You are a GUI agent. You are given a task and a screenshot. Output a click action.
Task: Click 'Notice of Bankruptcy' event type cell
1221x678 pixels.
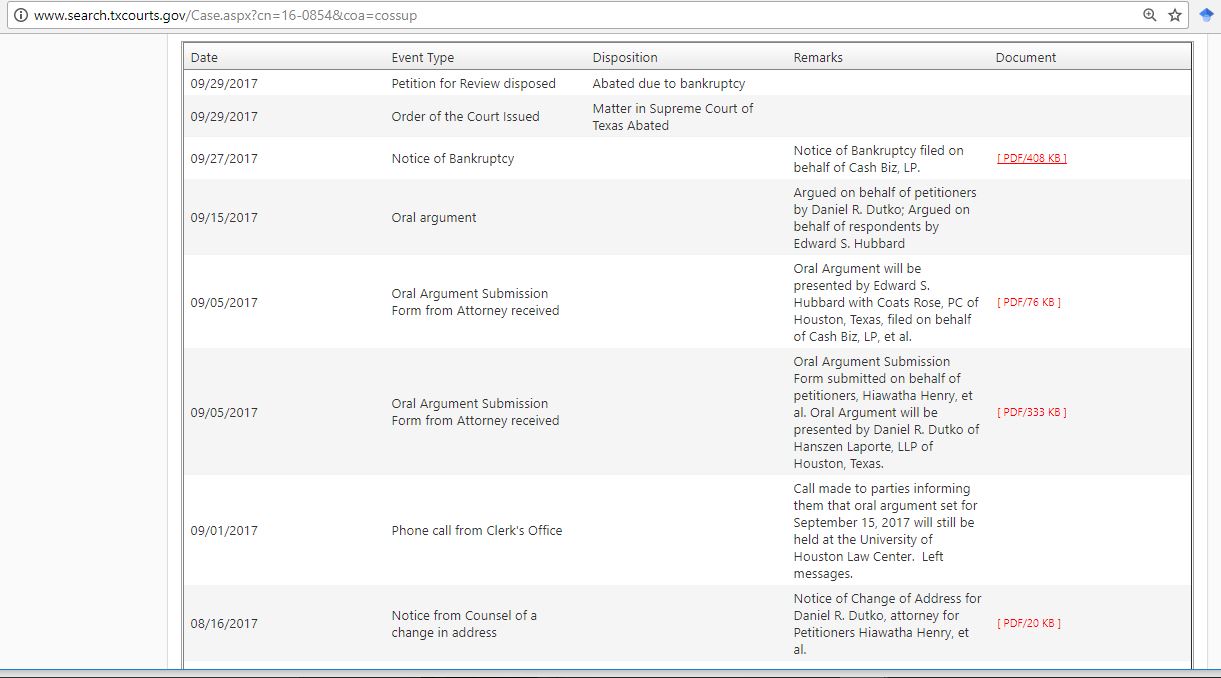(453, 158)
